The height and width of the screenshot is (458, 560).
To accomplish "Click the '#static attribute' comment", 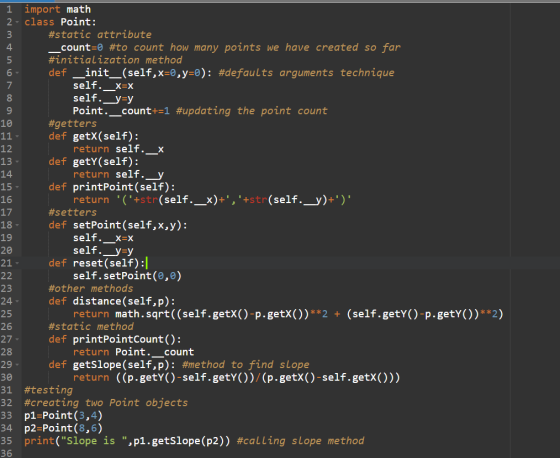I will (x=100, y=35).
